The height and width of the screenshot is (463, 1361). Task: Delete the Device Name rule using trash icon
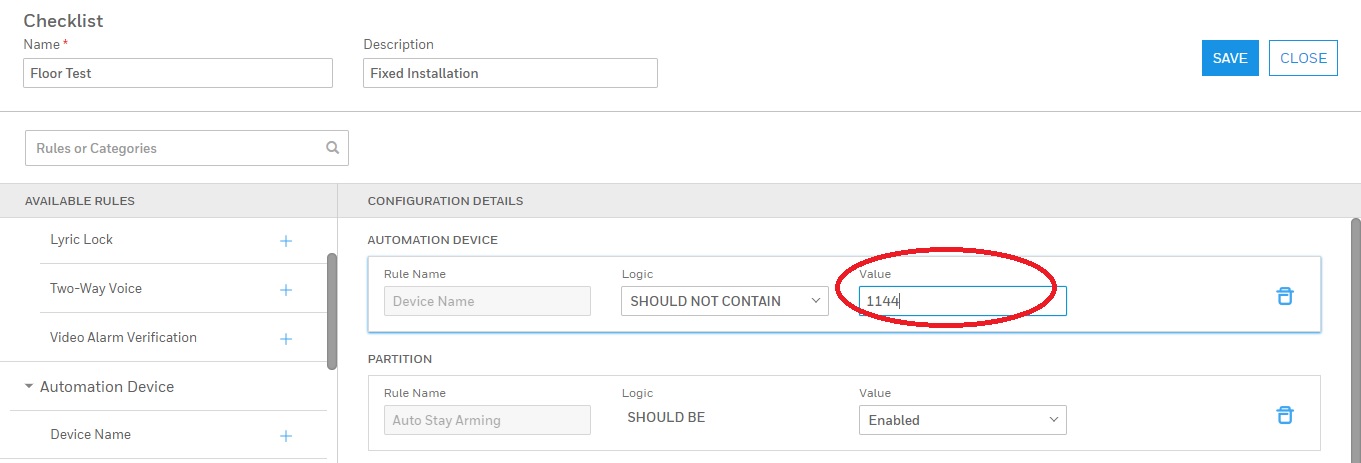coord(1284,296)
